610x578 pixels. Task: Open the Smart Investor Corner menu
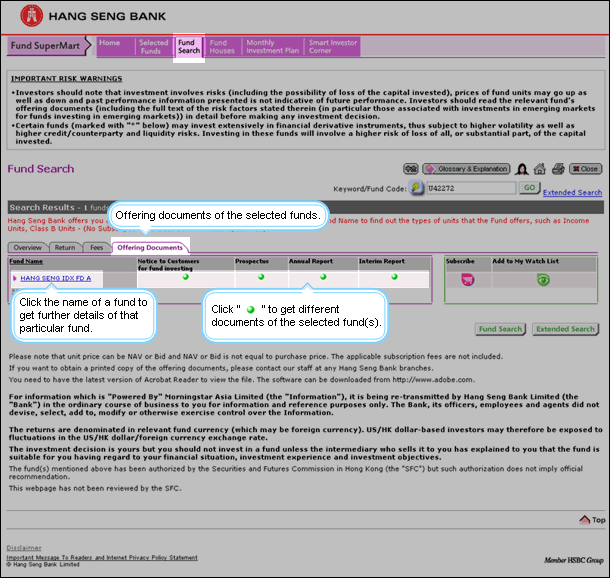(x=333, y=47)
